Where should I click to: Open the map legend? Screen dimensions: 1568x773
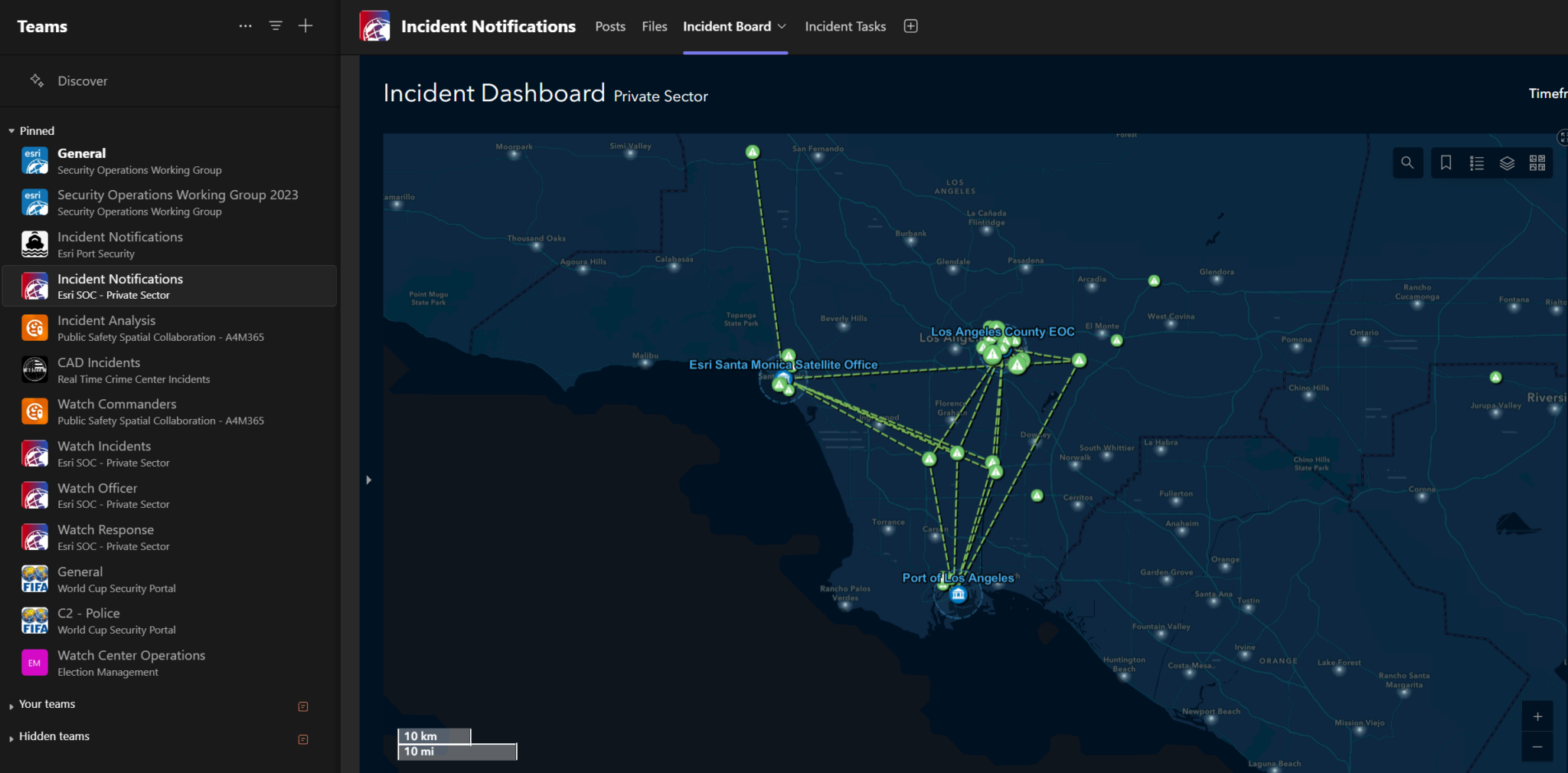point(1477,162)
